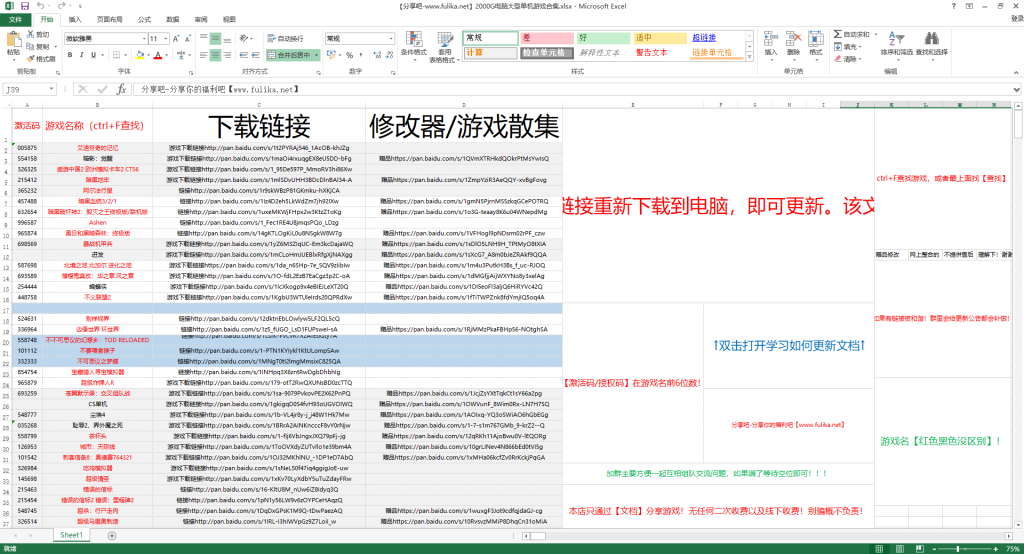
Task: Apply comma style to numbers
Action: [361, 55]
